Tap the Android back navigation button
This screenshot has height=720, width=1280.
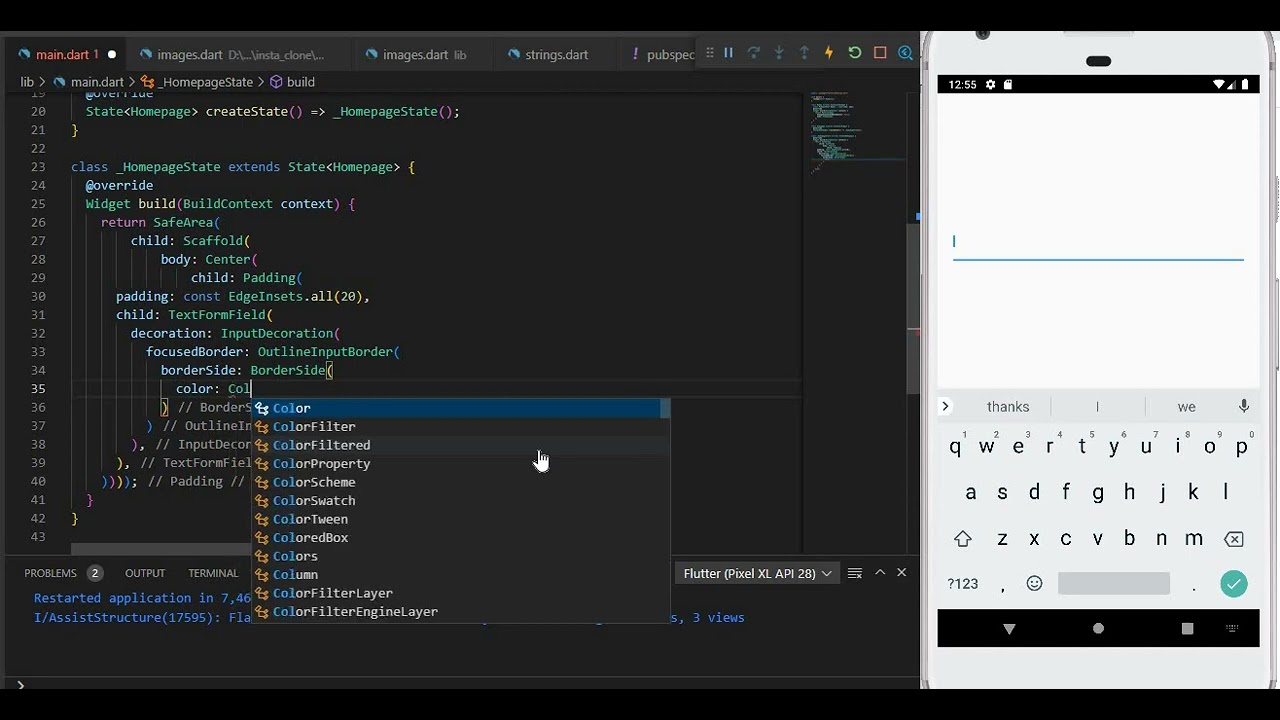click(x=1009, y=629)
